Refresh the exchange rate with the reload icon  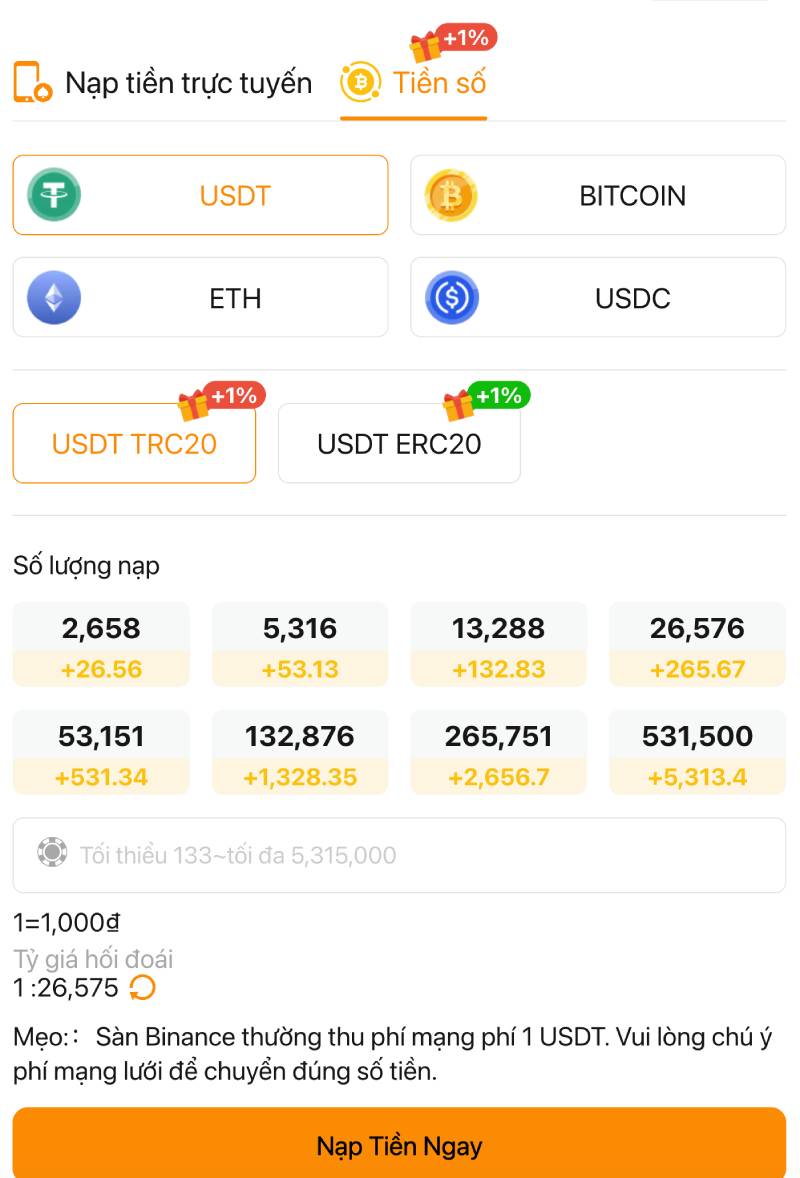(x=142, y=988)
